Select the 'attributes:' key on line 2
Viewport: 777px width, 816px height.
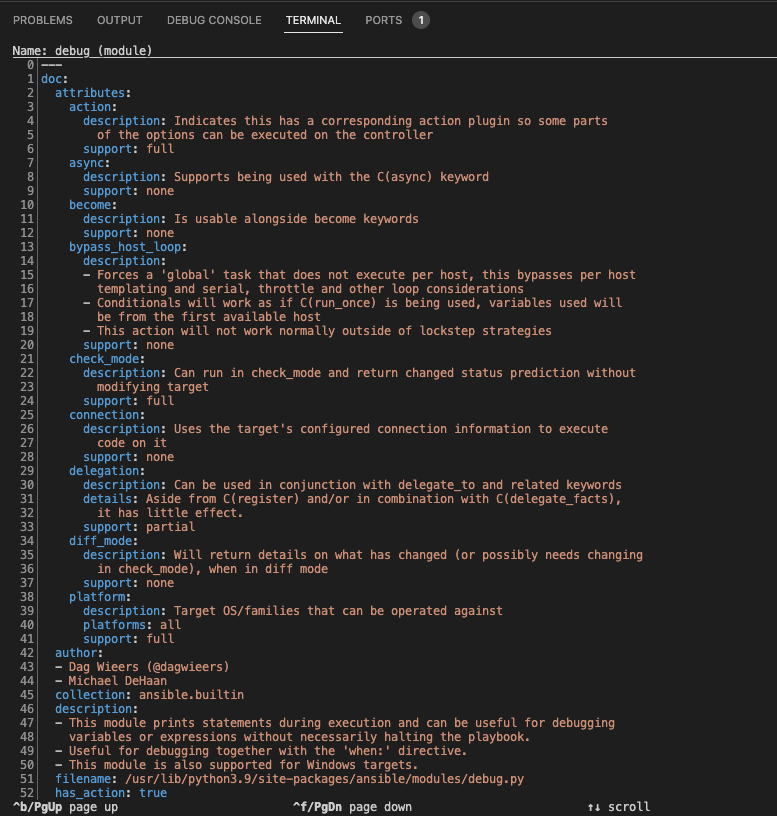pos(93,93)
